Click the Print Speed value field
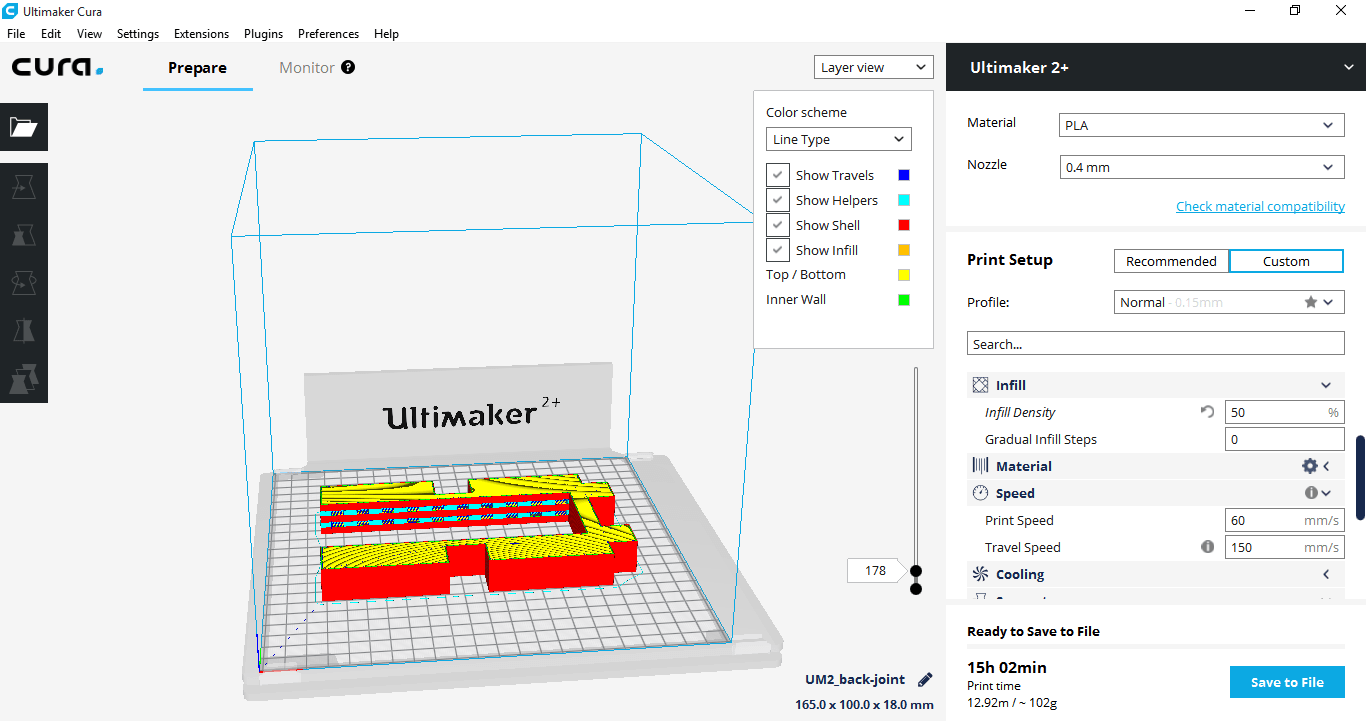 pos(1284,520)
